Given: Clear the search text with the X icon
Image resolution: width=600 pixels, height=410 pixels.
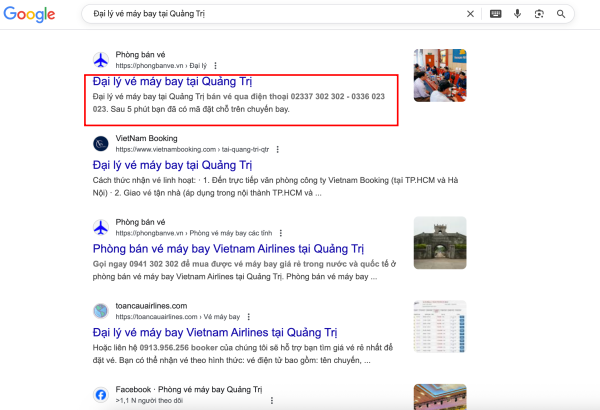Looking at the screenshot, I should tap(471, 14).
